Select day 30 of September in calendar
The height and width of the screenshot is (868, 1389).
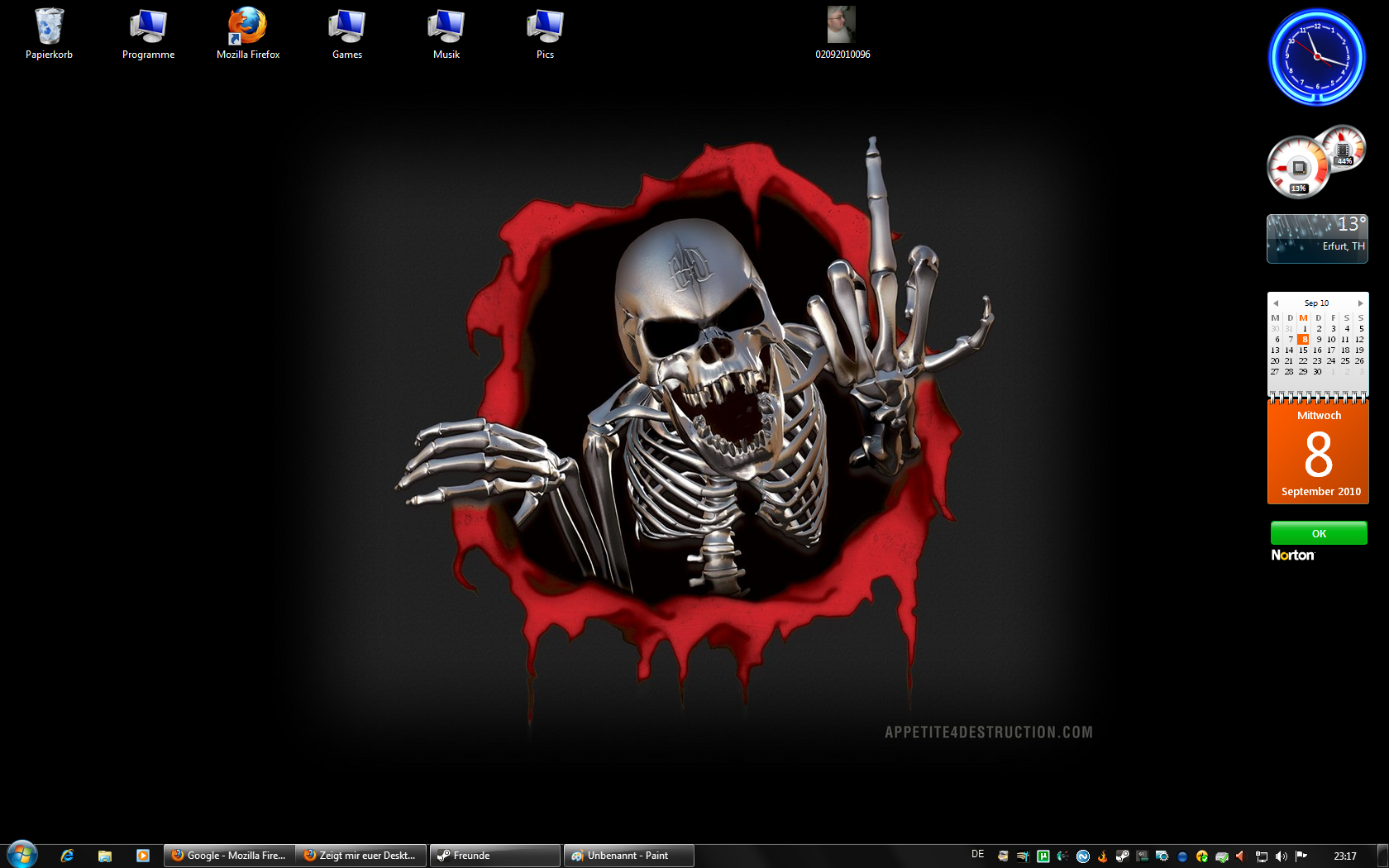(1317, 371)
